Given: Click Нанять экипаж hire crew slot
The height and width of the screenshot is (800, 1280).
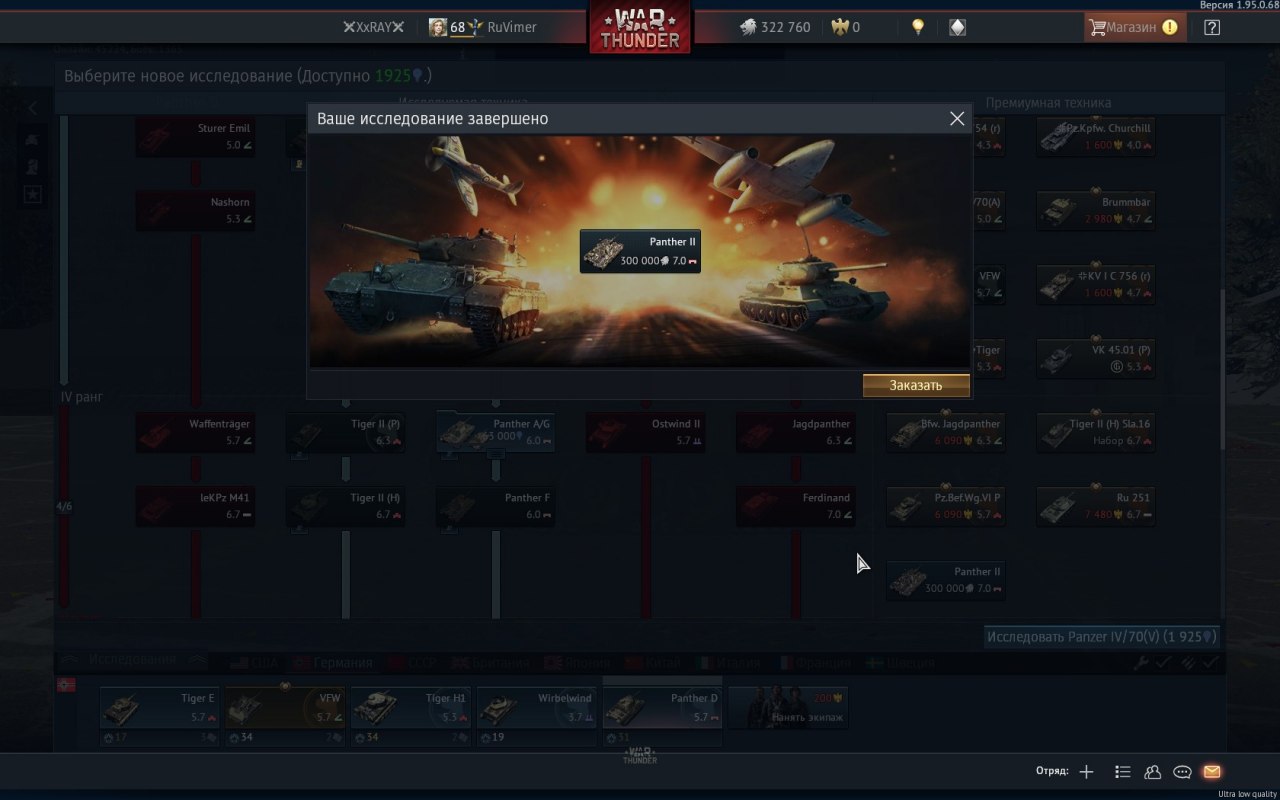Looking at the screenshot, I should pos(789,707).
